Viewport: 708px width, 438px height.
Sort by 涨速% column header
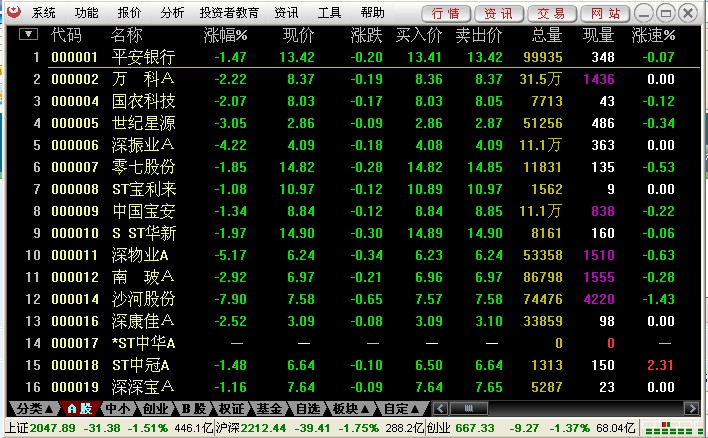[653, 35]
